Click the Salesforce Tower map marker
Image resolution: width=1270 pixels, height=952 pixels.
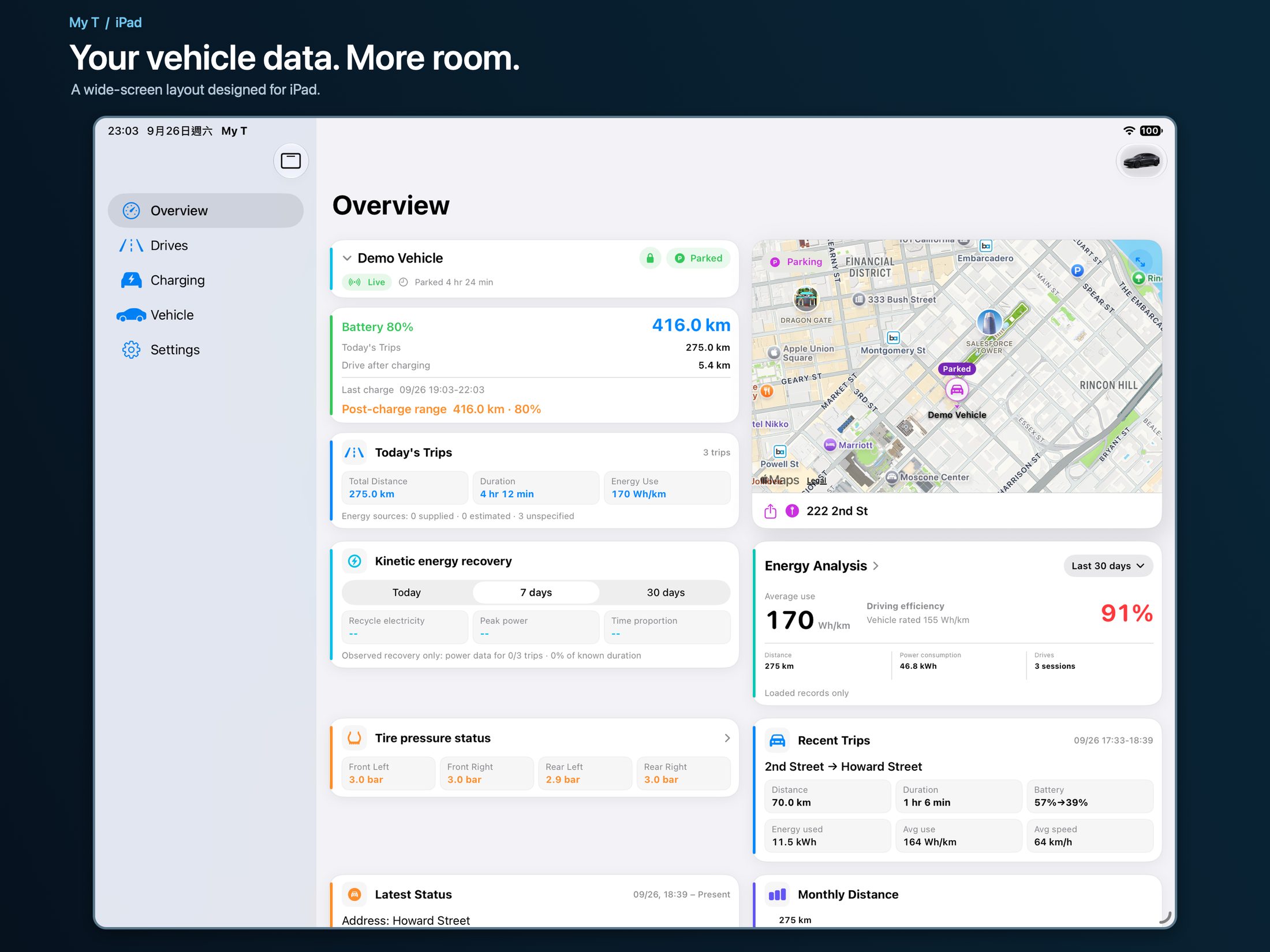pos(989,322)
